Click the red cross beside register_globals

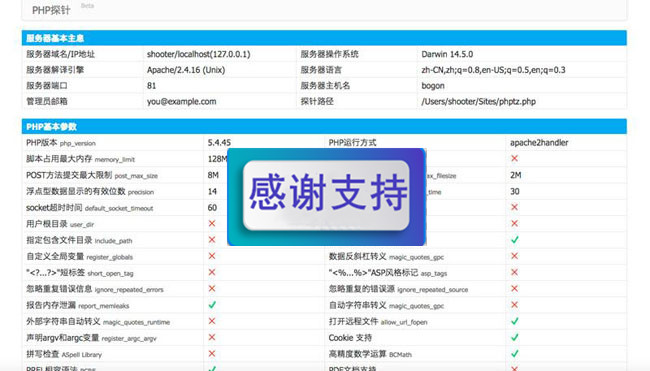(212, 256)
